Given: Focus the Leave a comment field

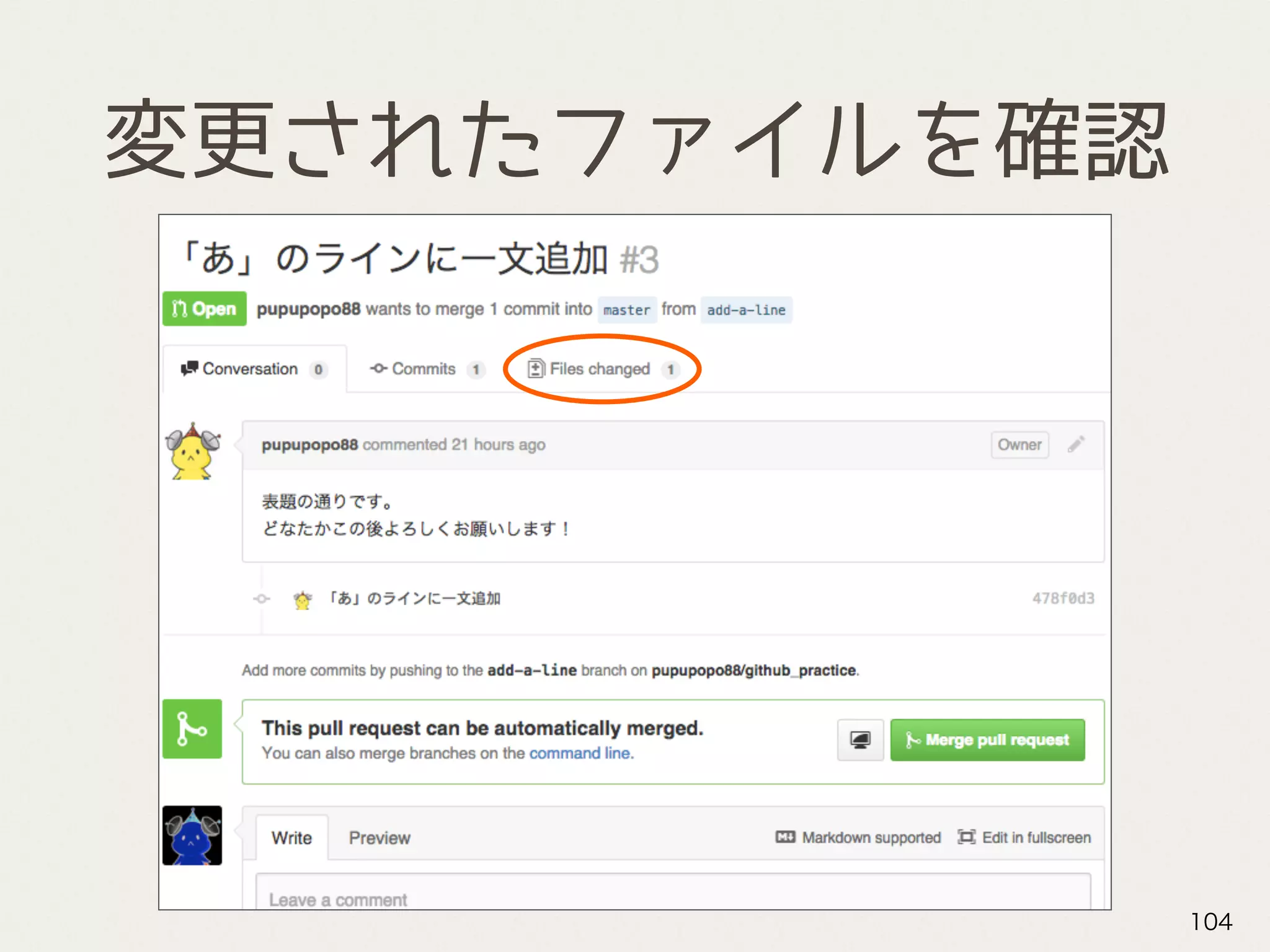Looking at the screenshot, I should coord(673,896).
